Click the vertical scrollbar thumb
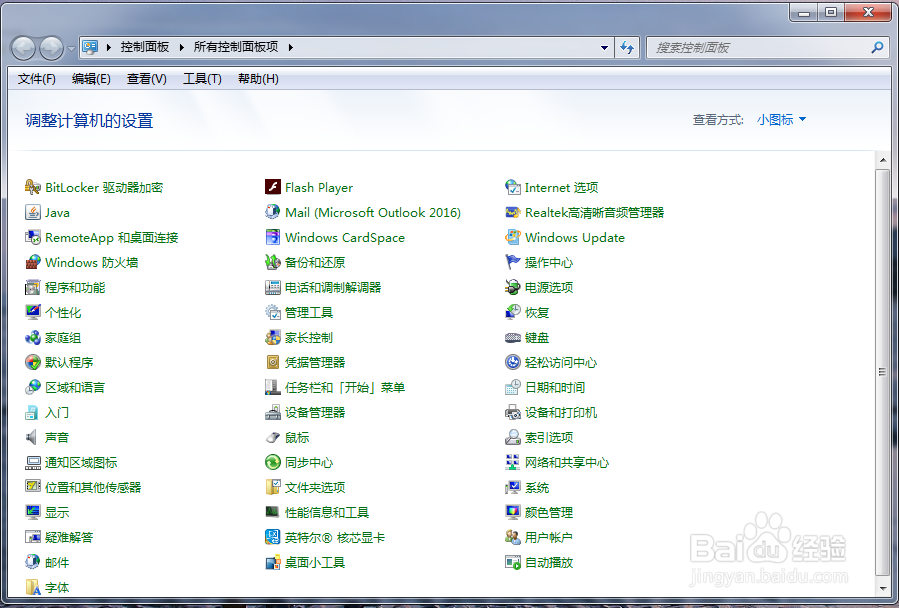 click(883, 373)
